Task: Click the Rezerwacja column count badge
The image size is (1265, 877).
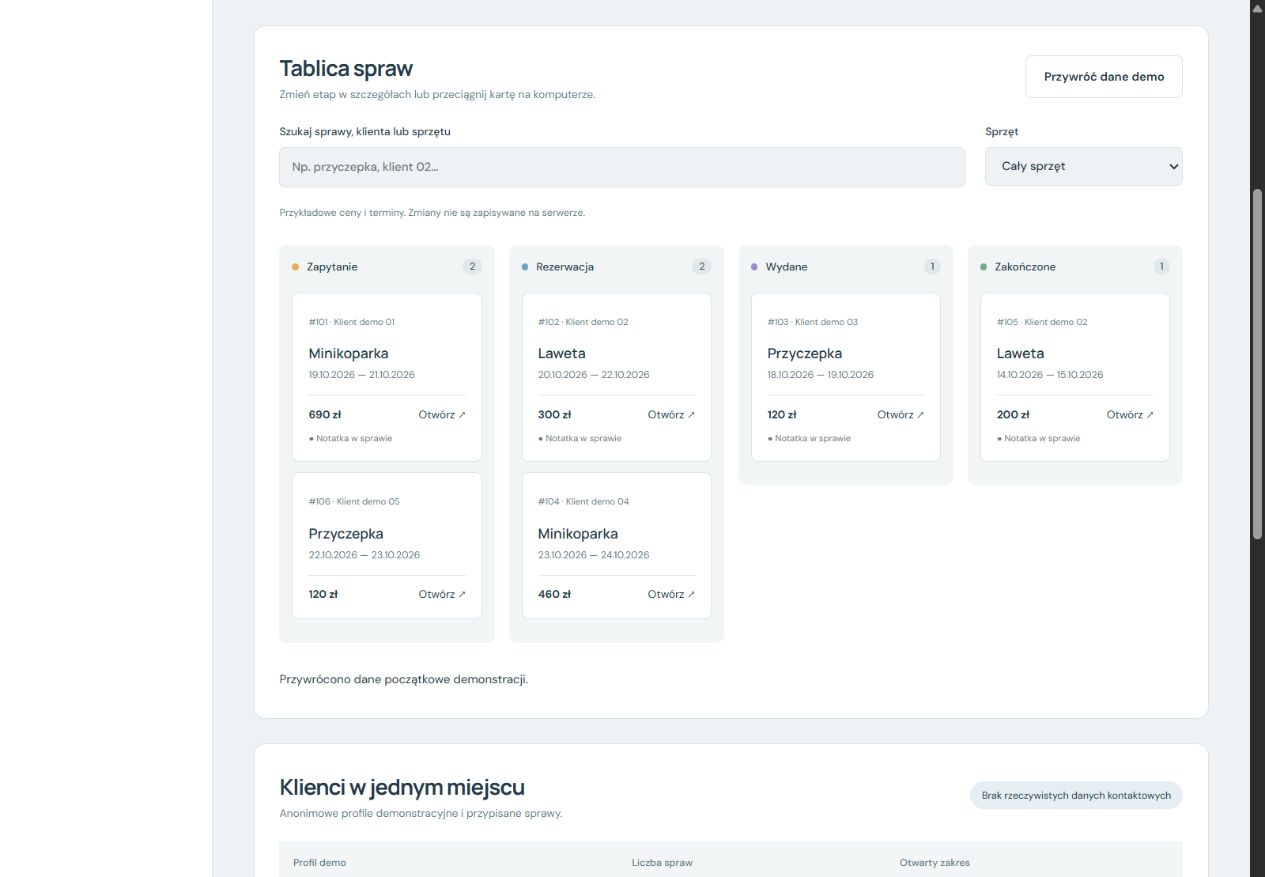Action: (x=702, y=267)
